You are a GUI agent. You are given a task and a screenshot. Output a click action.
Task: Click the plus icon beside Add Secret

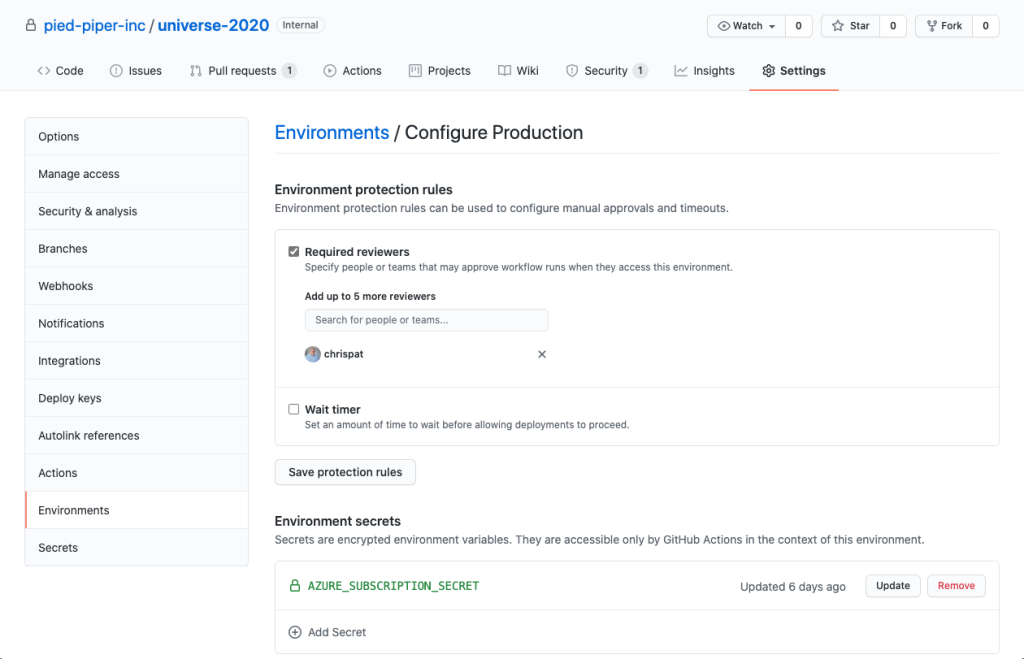(x=295, y=632)
